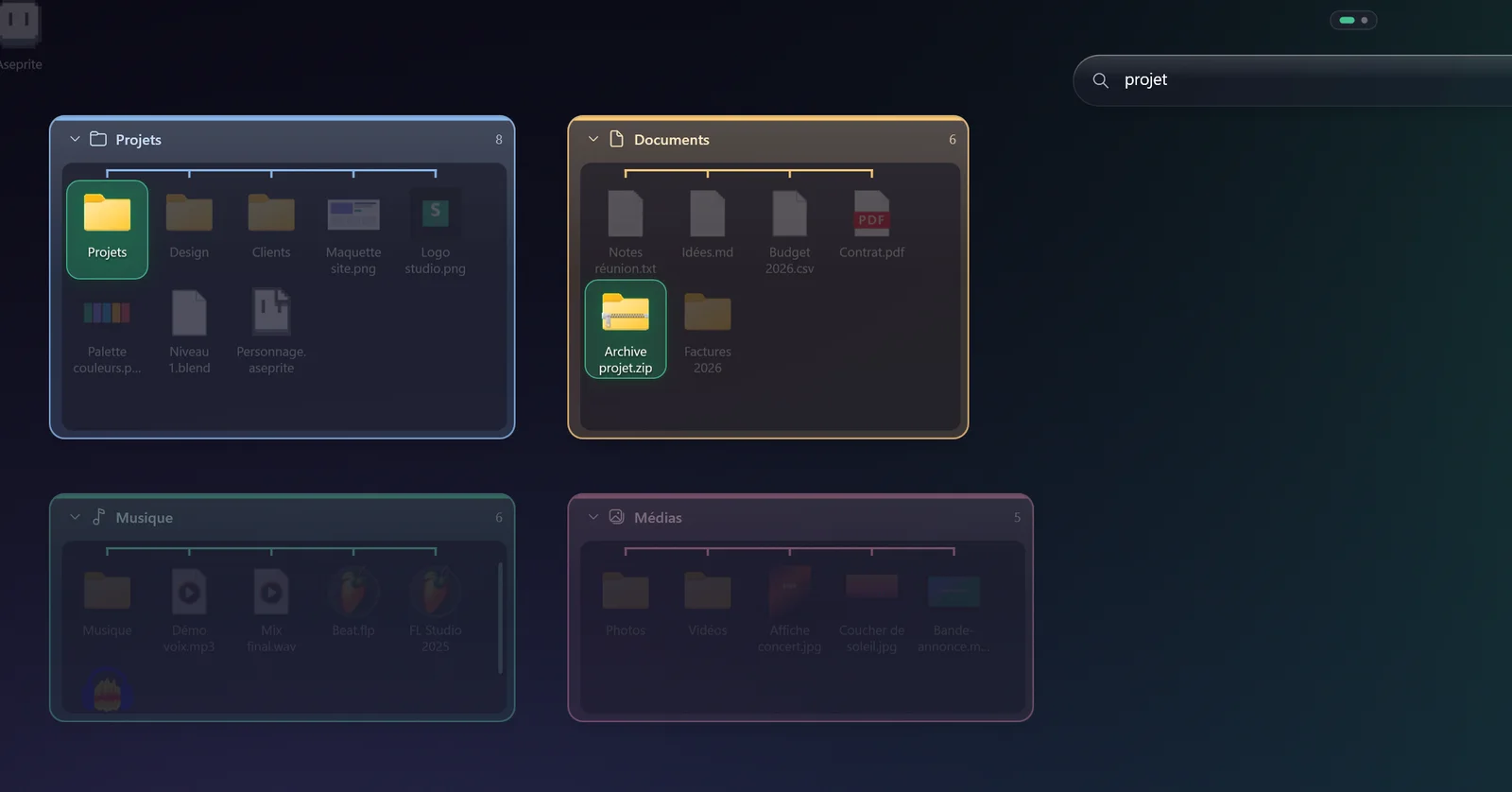Click the Musique group scrollbar

[500, 619]
